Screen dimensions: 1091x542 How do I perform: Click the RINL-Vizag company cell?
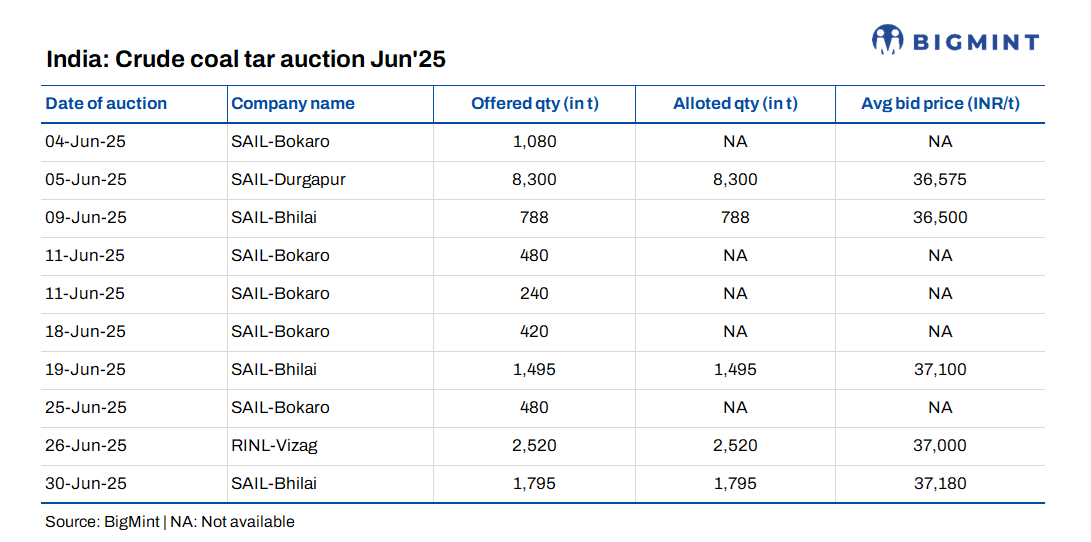pyautogui.click(x=274, y=445)
